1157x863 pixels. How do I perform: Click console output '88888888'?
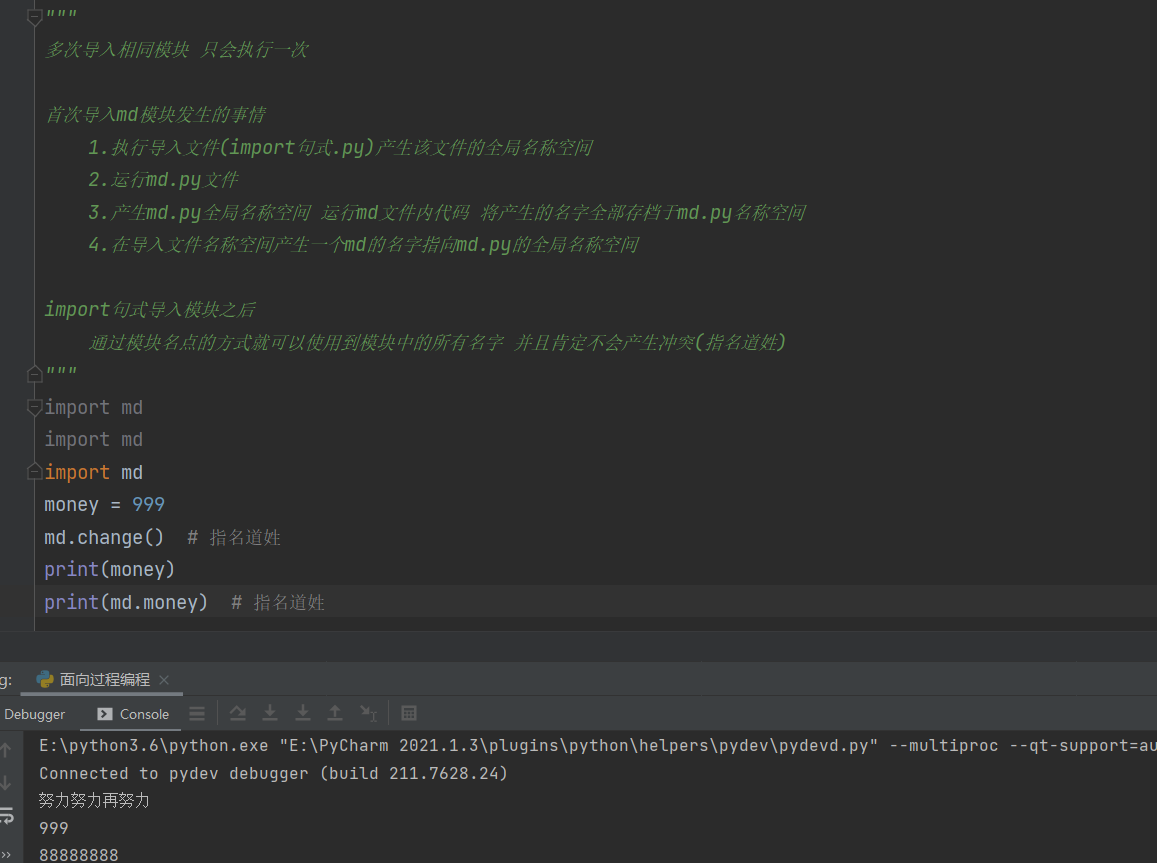pos(79,855)
